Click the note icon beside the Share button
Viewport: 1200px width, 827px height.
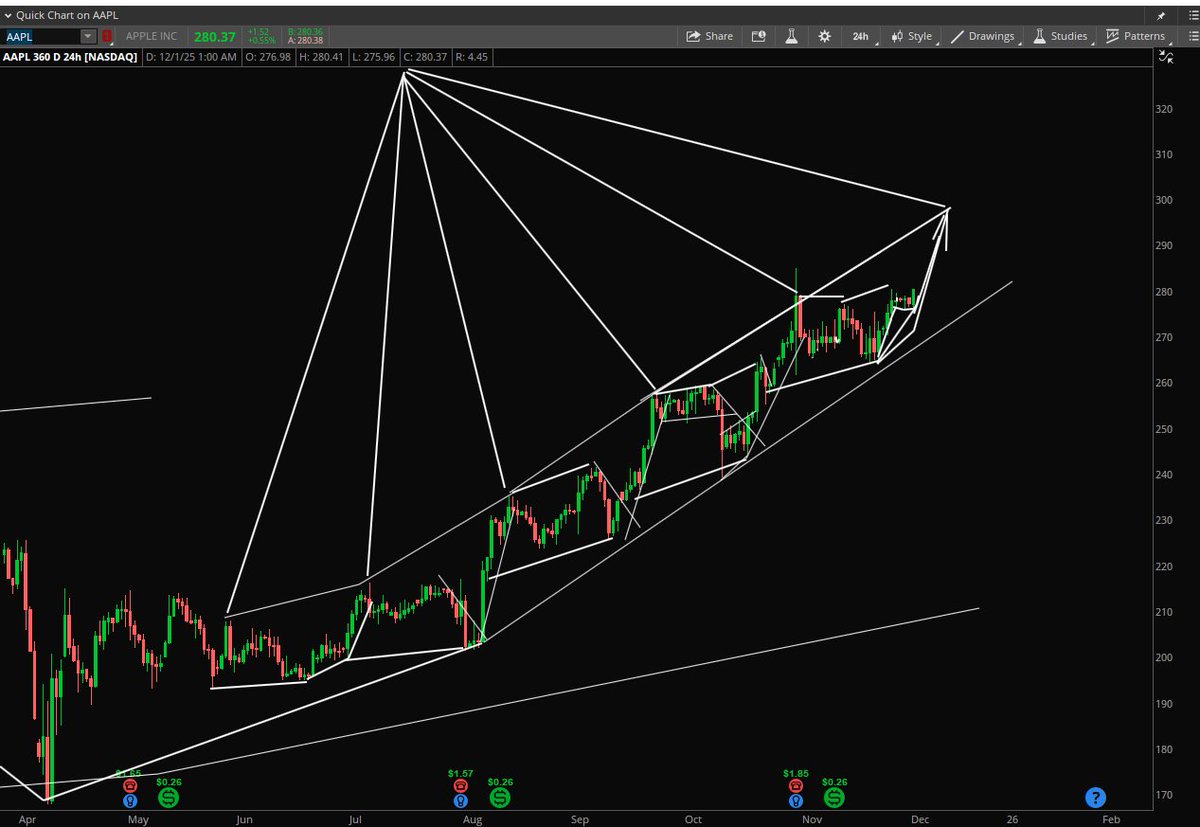tap(759, 36)
